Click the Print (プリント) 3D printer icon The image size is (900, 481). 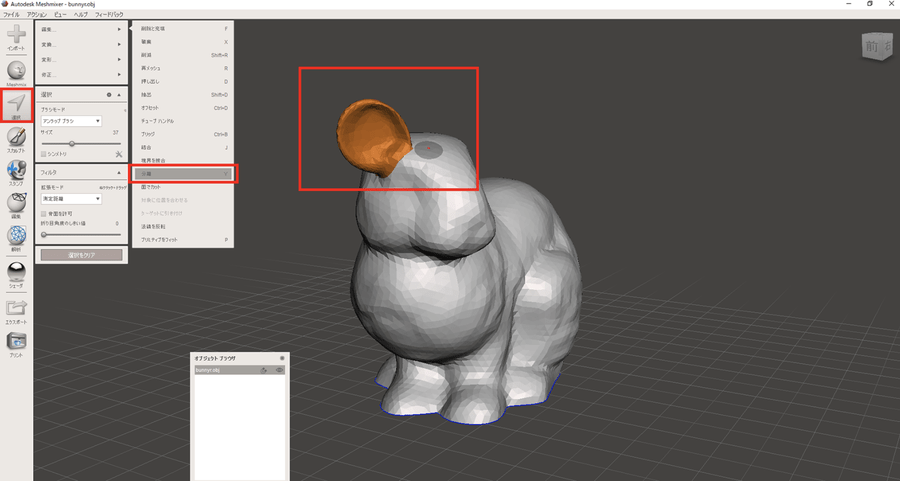point(16,341)
